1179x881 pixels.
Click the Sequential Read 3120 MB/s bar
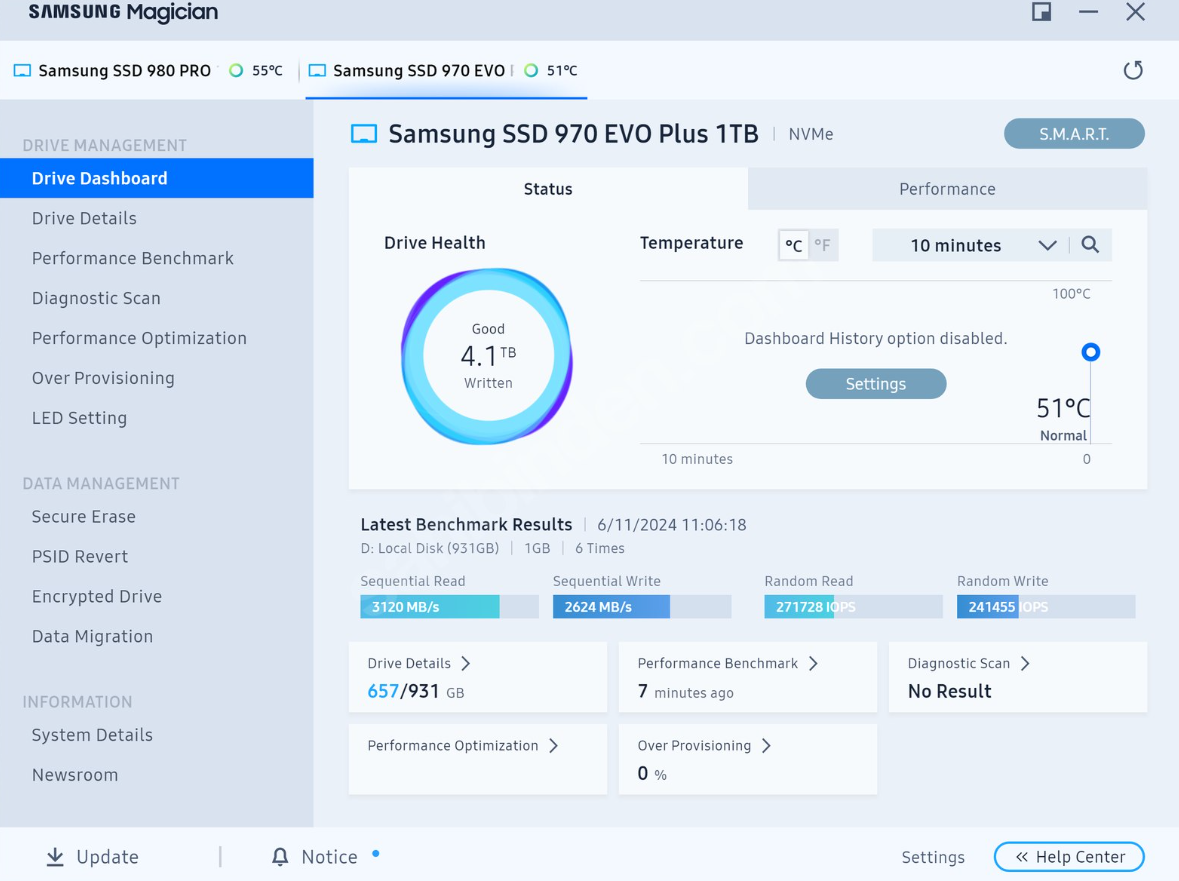click(450, 607)
